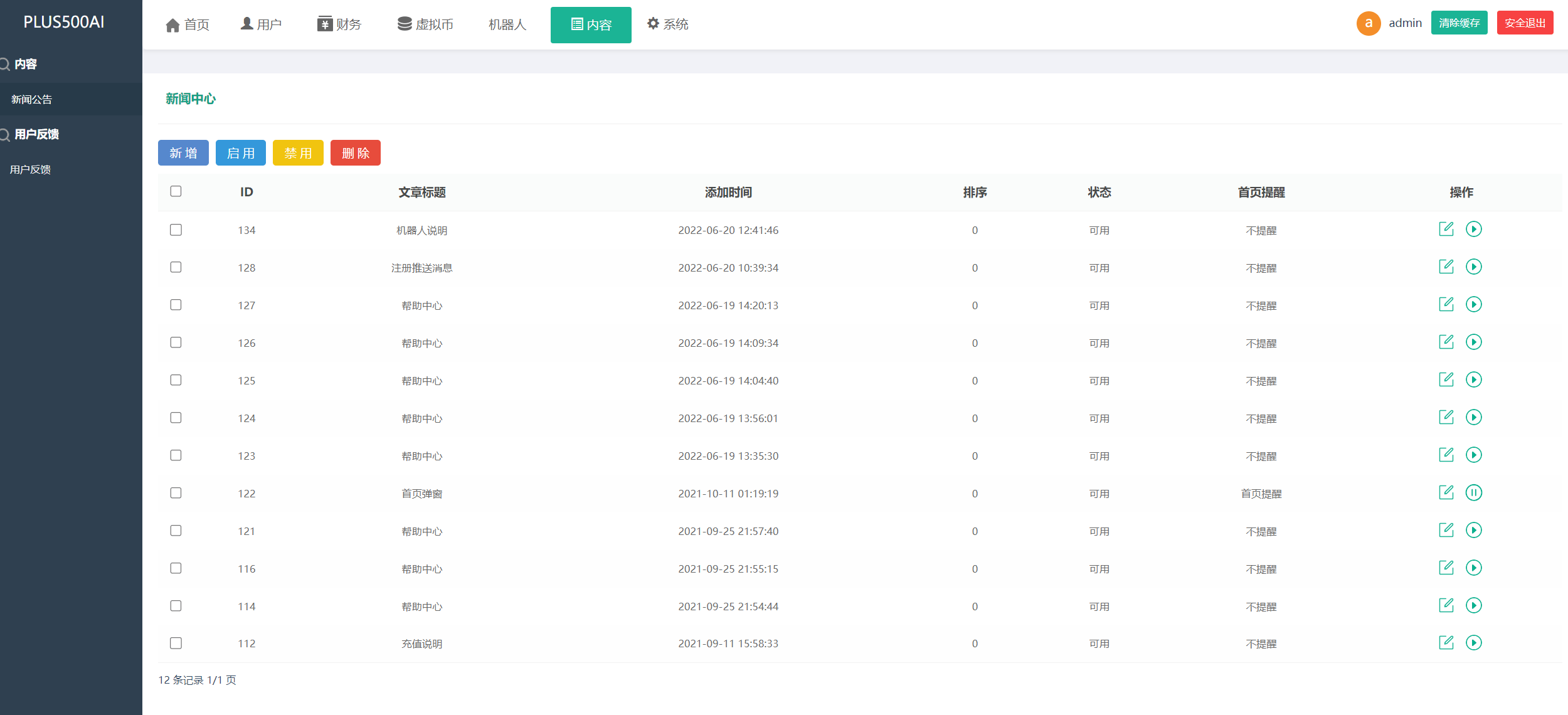
Task: Click the 清除缓存 button
Action: (1458, 23)
